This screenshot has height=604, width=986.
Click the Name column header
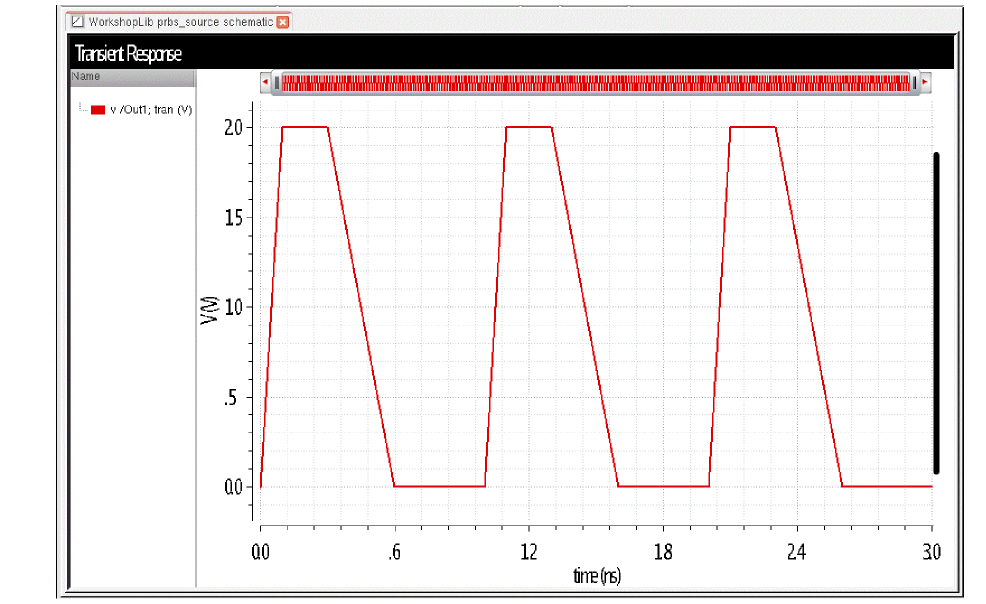coord(132,77)
